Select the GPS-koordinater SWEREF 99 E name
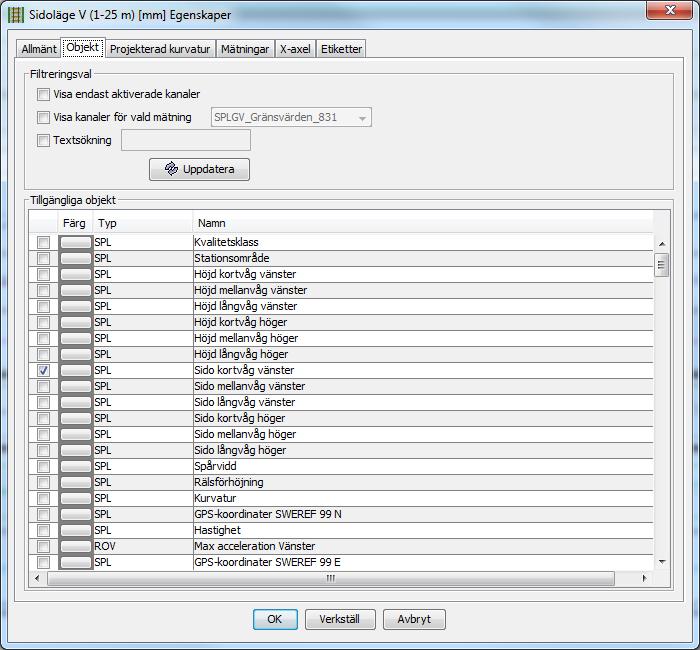 [x=267, y=562]
